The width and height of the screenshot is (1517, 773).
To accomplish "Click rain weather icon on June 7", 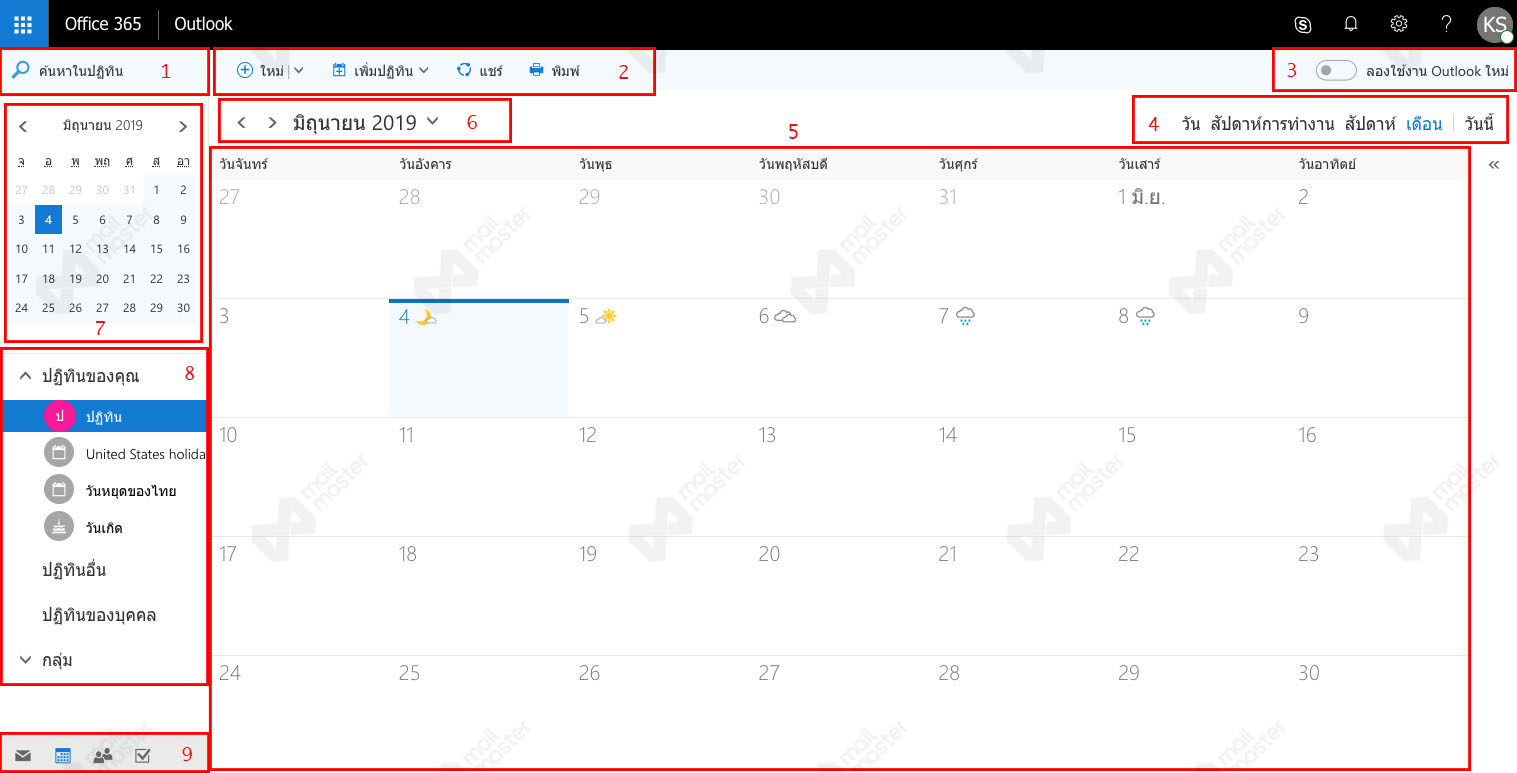I will [965, 316].
